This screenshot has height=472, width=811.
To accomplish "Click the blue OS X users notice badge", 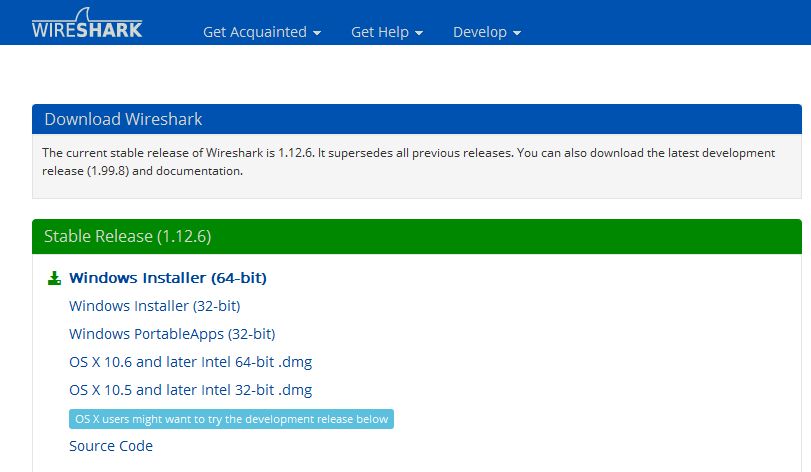I will [x=231, y=419].
